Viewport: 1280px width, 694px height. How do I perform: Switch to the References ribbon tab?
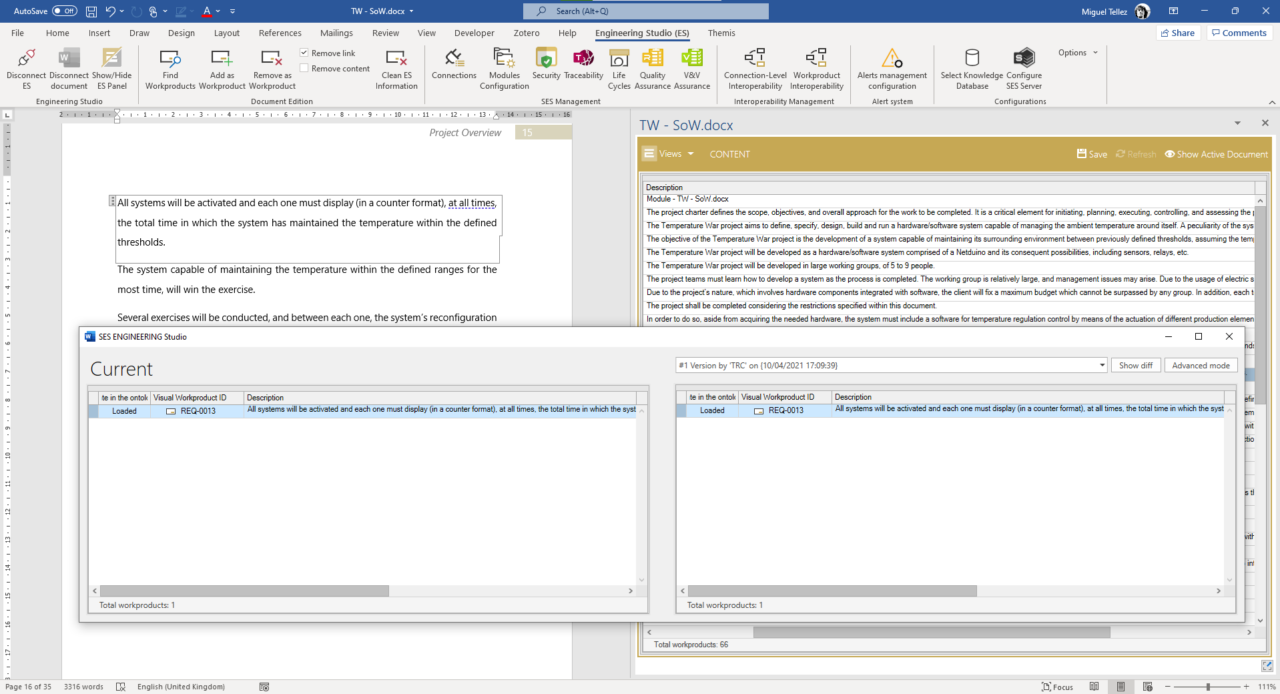click(x=280, y=33)
